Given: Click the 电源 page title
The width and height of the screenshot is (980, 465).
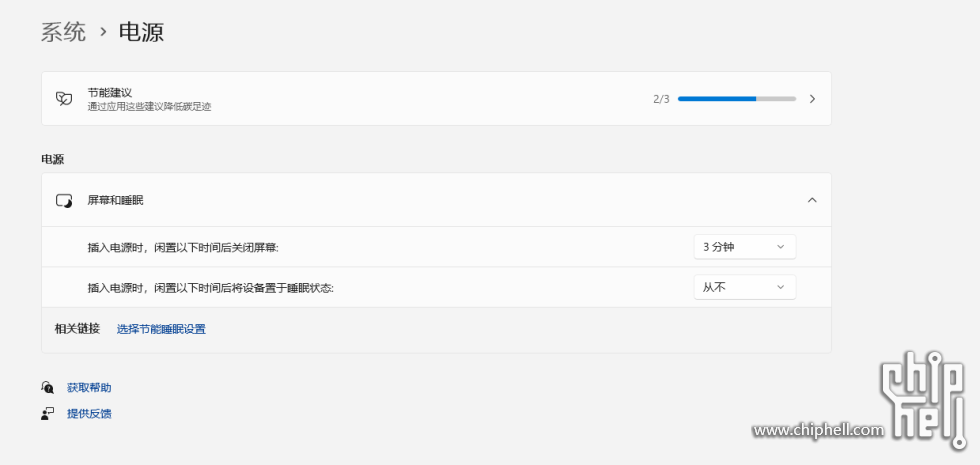Looking at the screenshot, I should [x=142, y=32].
